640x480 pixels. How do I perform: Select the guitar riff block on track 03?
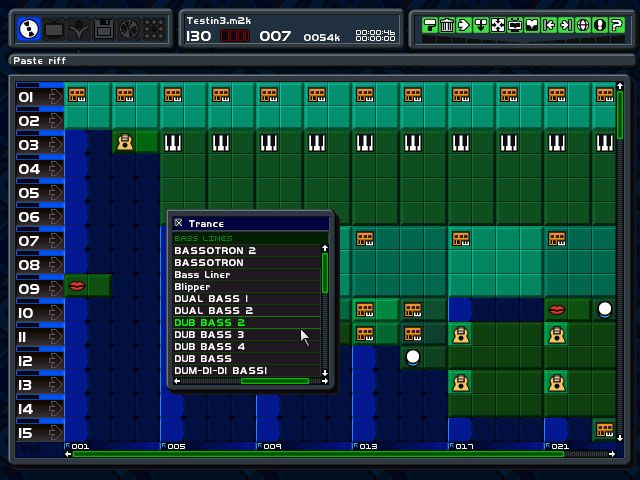click(125, 142)
